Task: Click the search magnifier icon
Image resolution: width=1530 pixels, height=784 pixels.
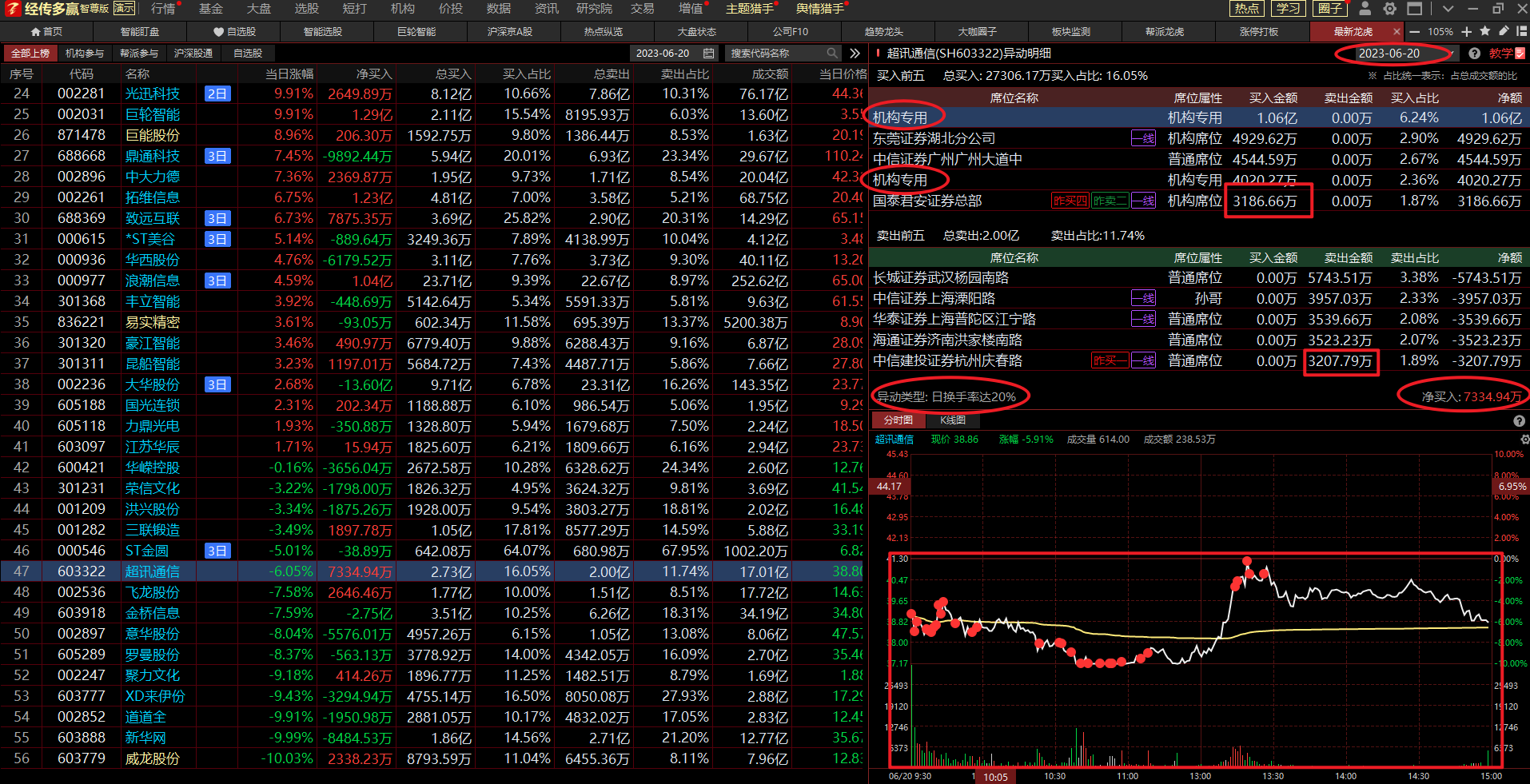Action: point(832,53)
